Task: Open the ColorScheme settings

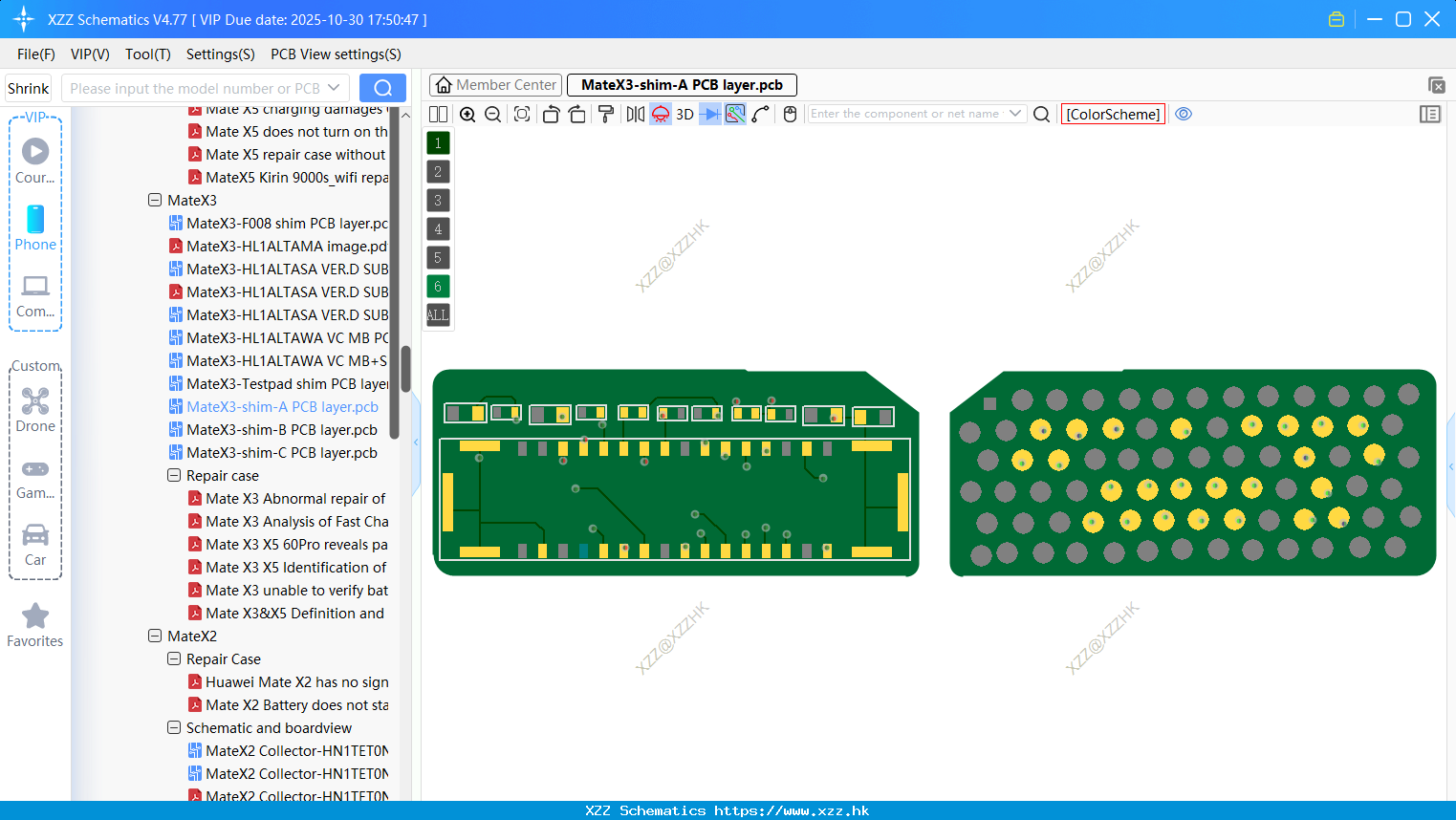Action: [x=1113, y=114]
